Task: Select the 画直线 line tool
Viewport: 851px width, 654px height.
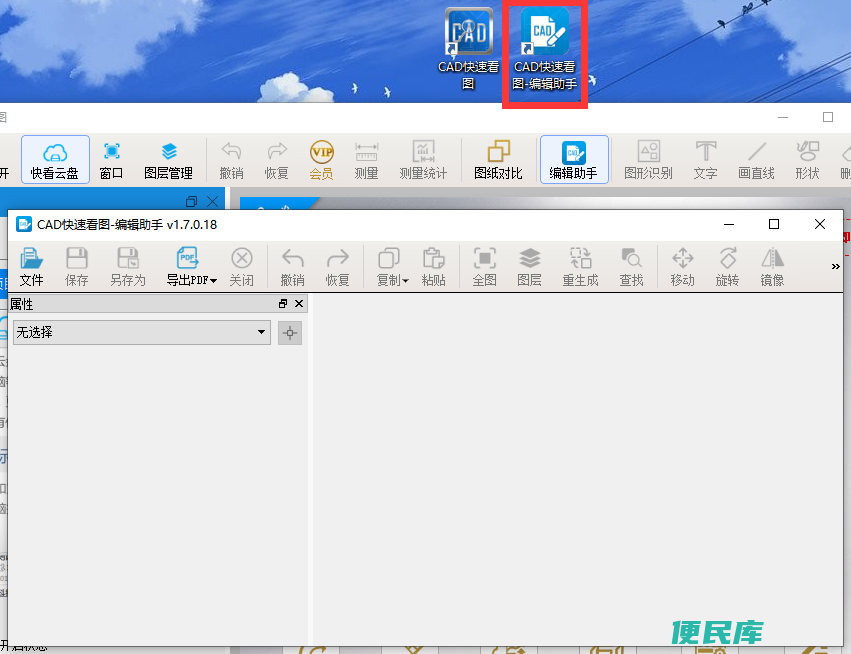Action: tap(756, 160)
